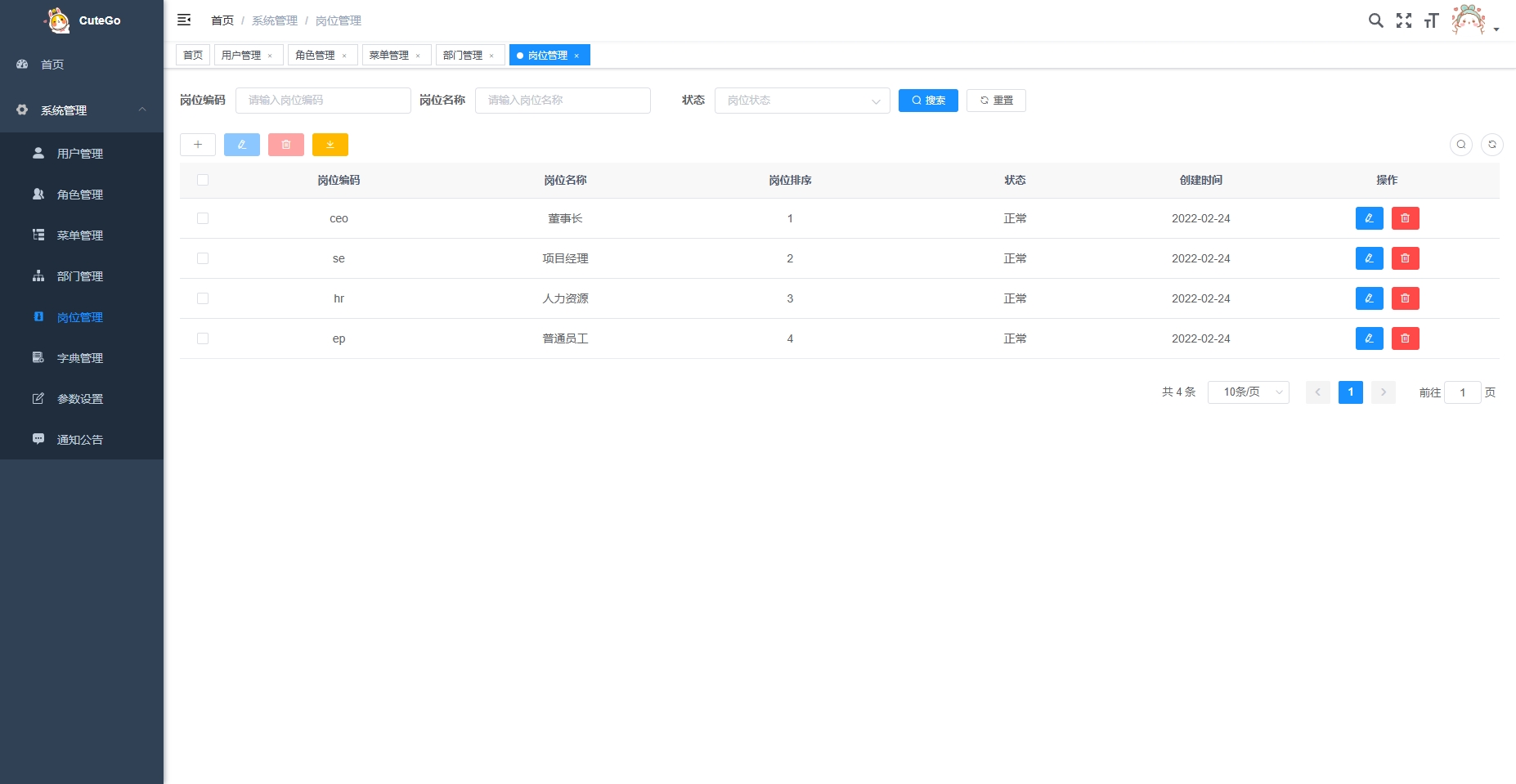Tick the checkbox for the ep row
Viewport: 1516px width, 784px height.
pyautogui.click(x=203, y=338)
